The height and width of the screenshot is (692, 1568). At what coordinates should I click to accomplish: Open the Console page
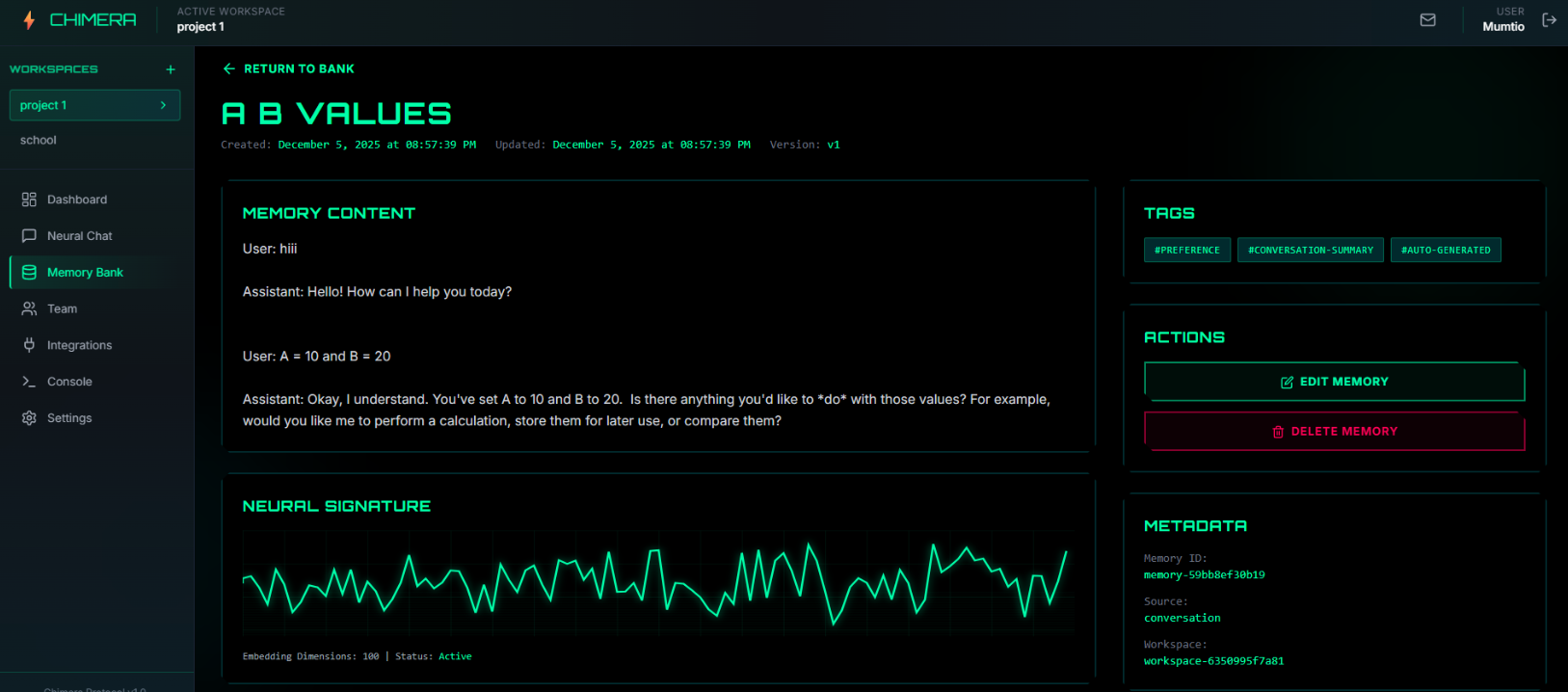click(96, 382)
